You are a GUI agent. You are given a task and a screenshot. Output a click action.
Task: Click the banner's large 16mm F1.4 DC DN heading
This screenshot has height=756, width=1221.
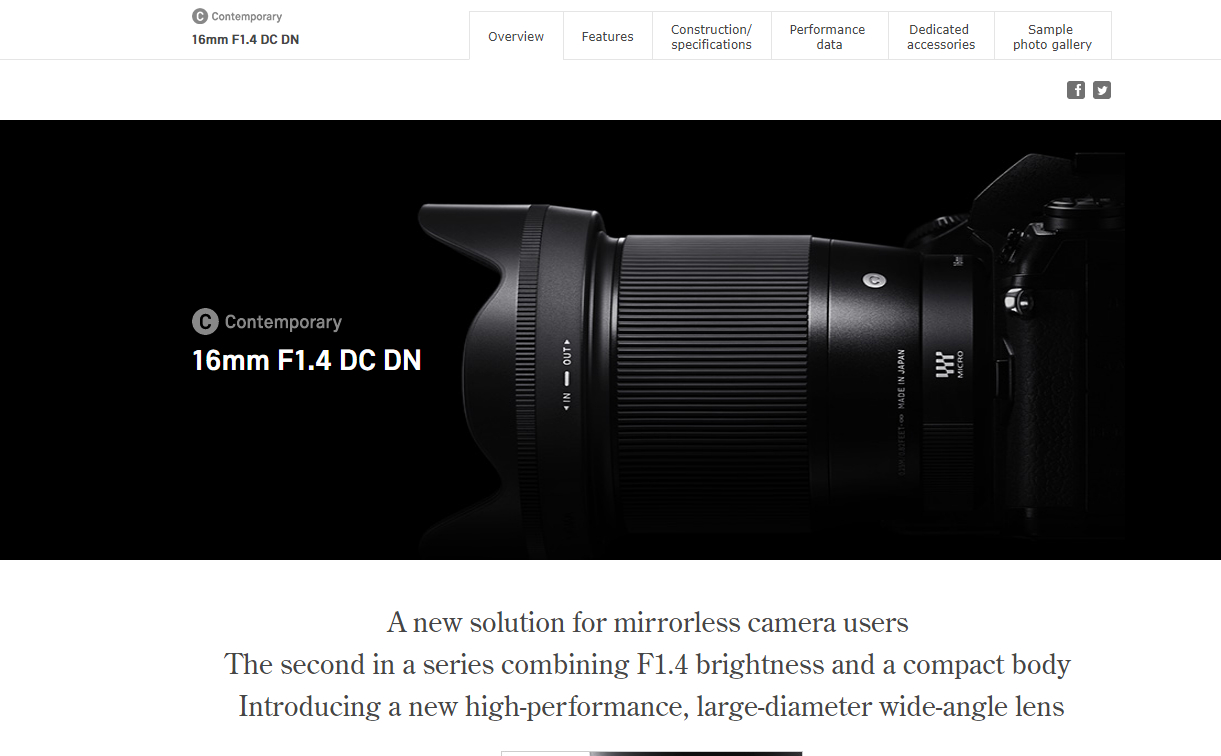307,360
